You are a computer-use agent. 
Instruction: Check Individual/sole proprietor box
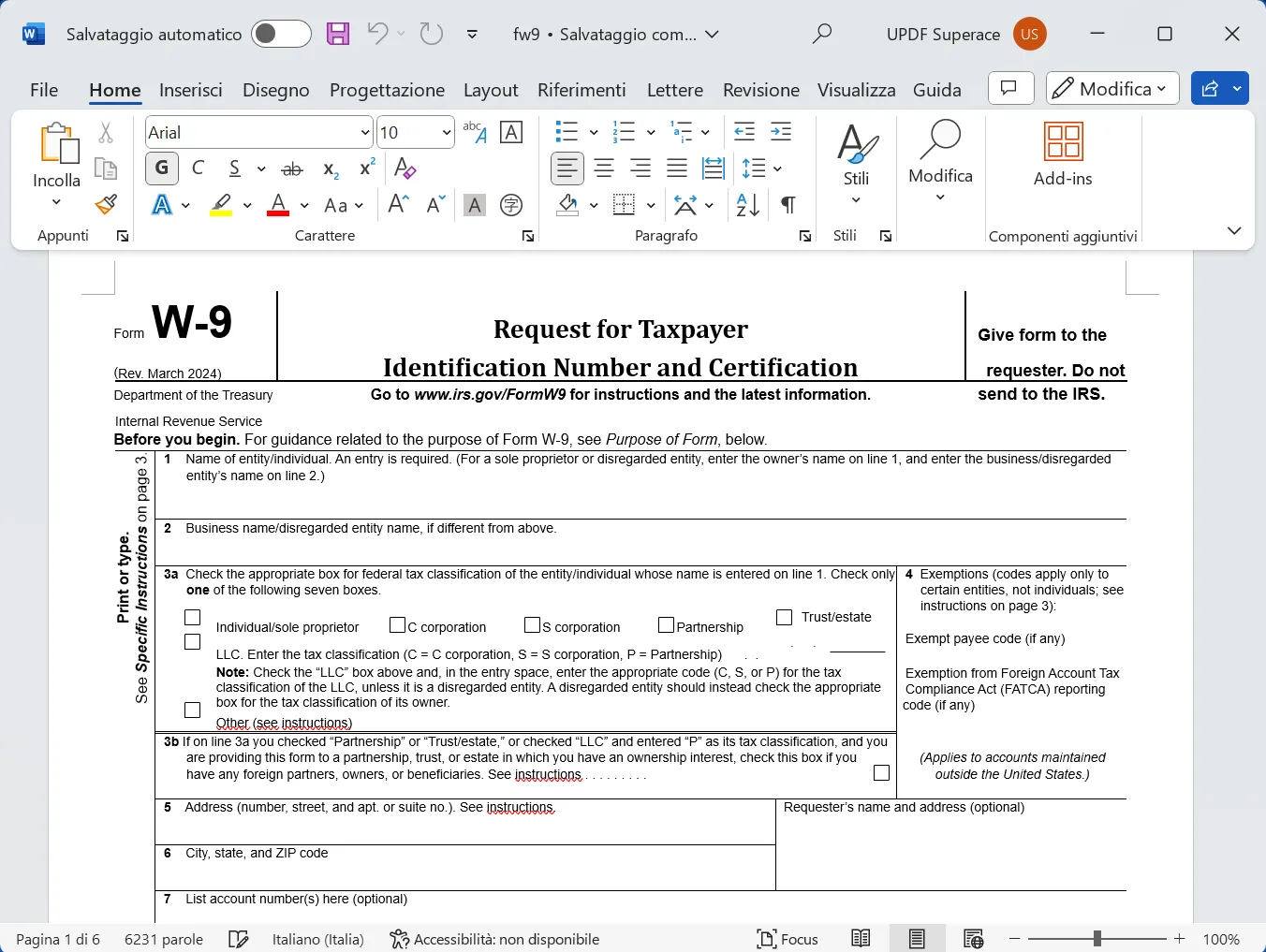[x=193, y=618]
